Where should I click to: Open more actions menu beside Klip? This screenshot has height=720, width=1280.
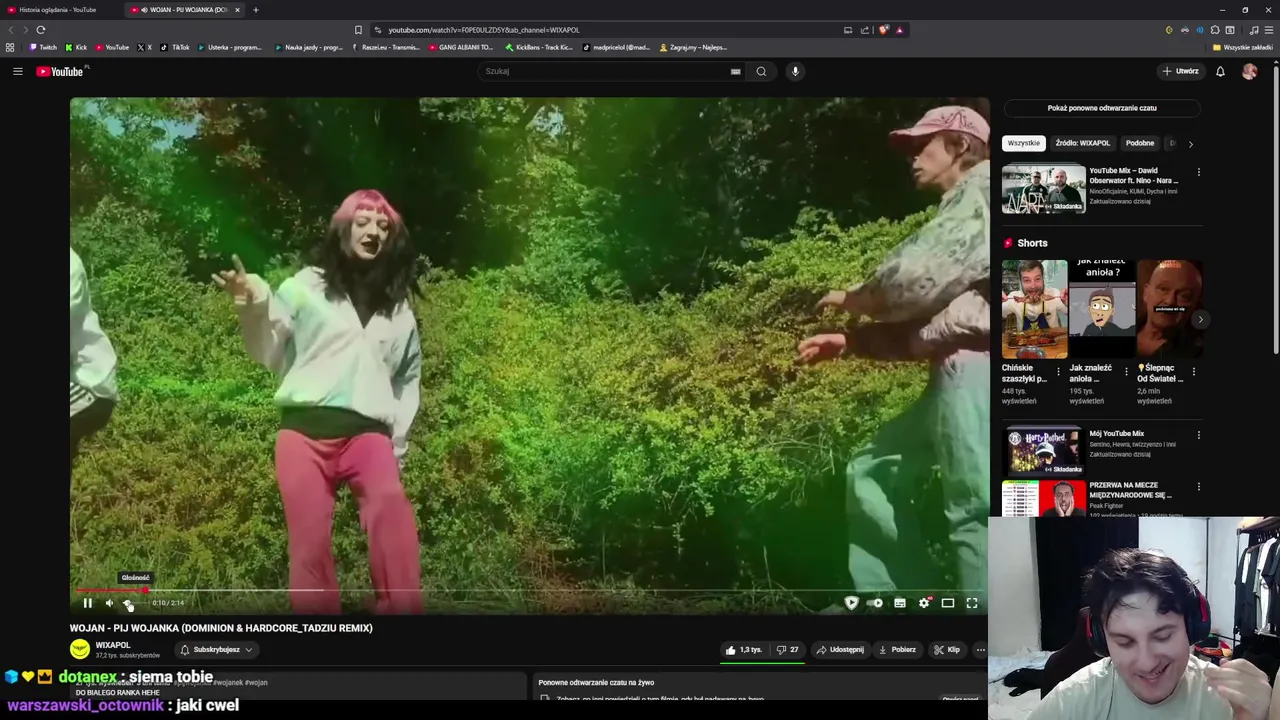coord(980,650)
